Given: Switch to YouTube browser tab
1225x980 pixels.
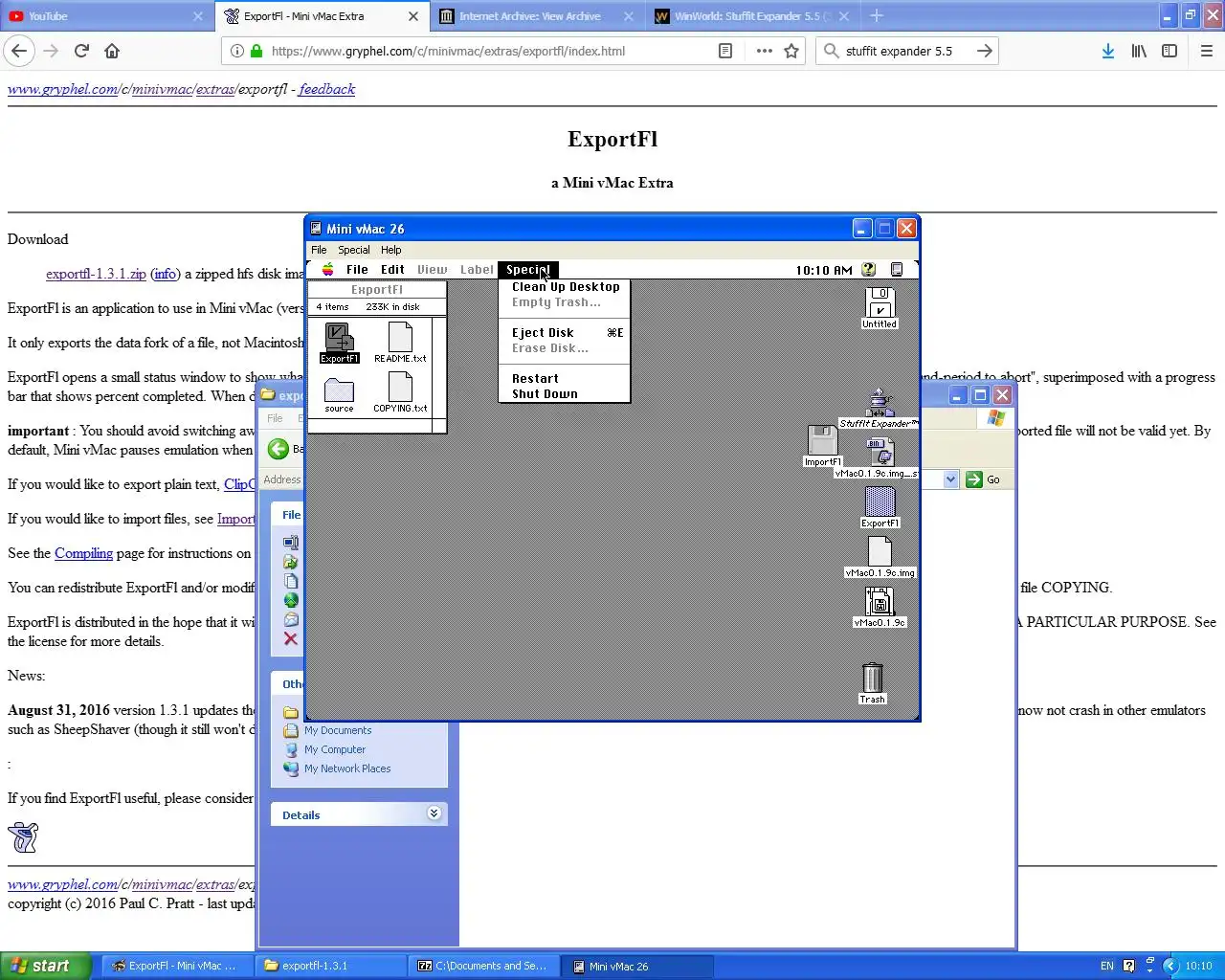Looking at the screenshot, I should (x=106, y=16).
